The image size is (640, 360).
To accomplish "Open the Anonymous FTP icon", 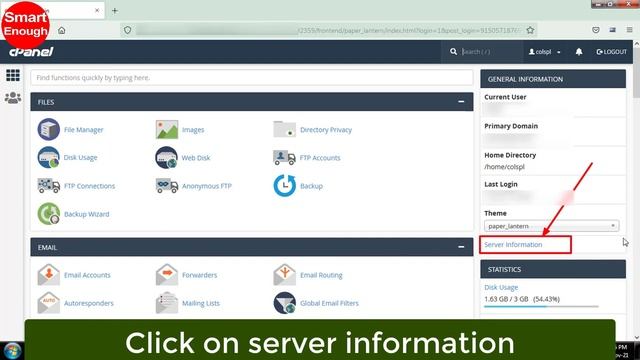I will tap(167, 186).
